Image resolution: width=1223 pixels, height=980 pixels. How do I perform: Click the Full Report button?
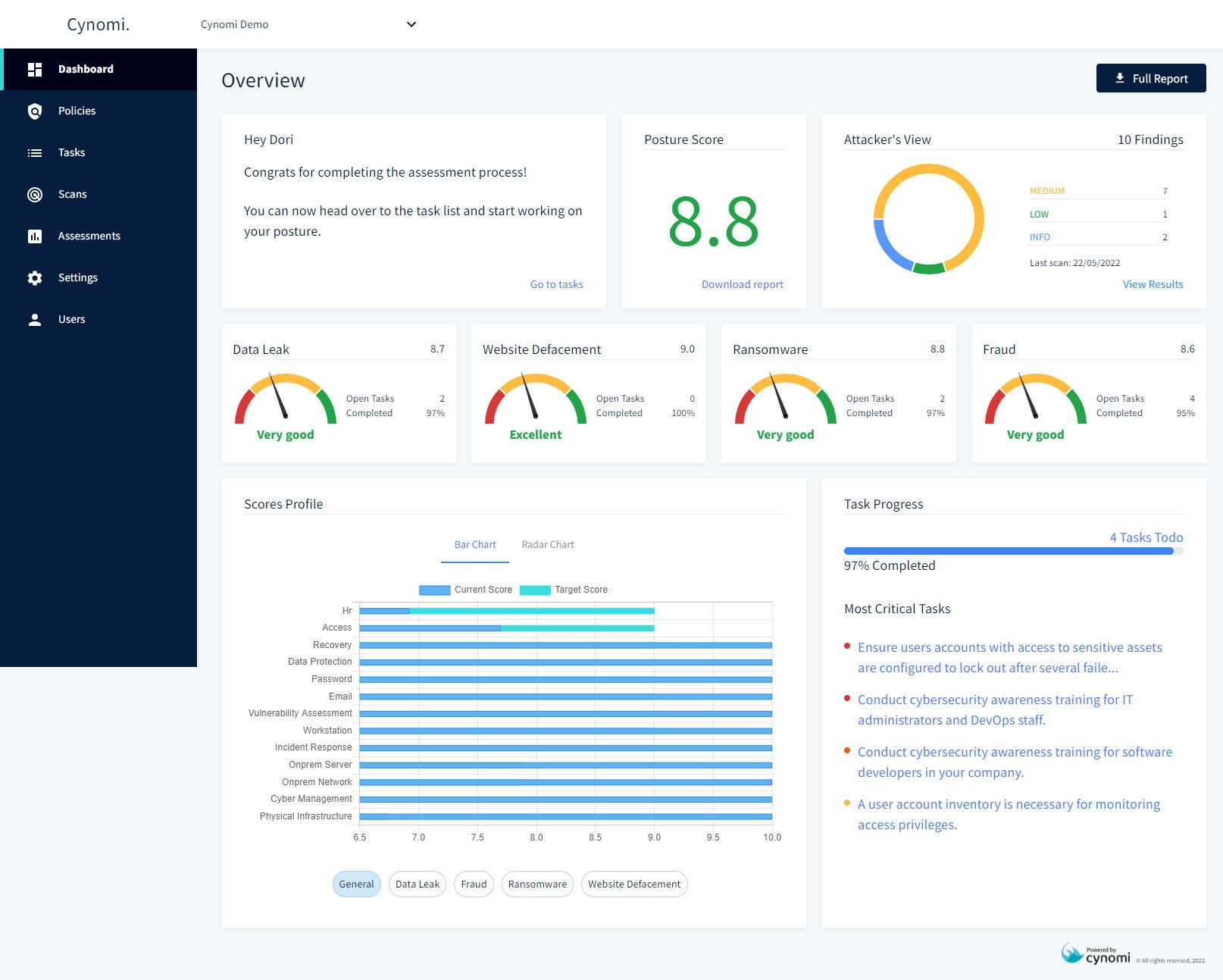[x=1151, y=78]
